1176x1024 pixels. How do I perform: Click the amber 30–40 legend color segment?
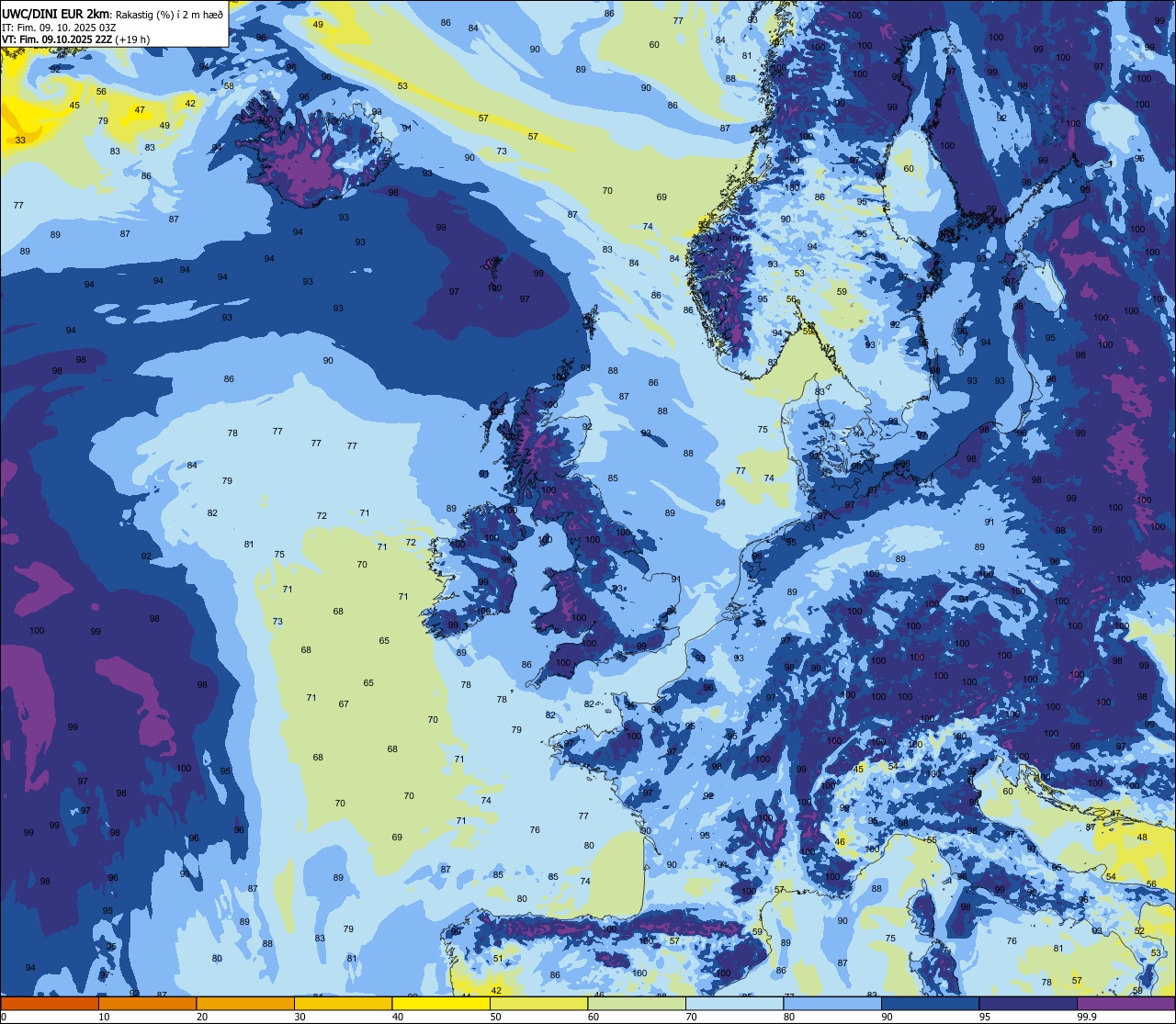343,1003
